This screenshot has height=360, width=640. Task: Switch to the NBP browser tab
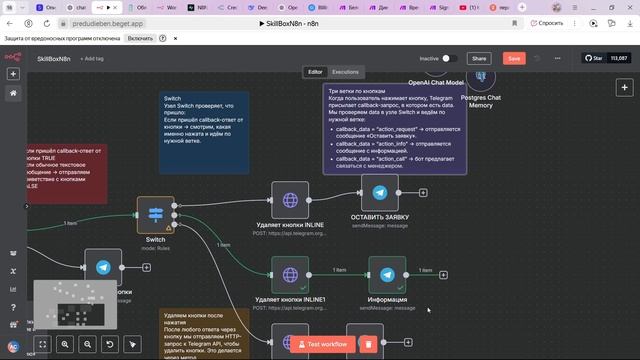coord(197,7)
